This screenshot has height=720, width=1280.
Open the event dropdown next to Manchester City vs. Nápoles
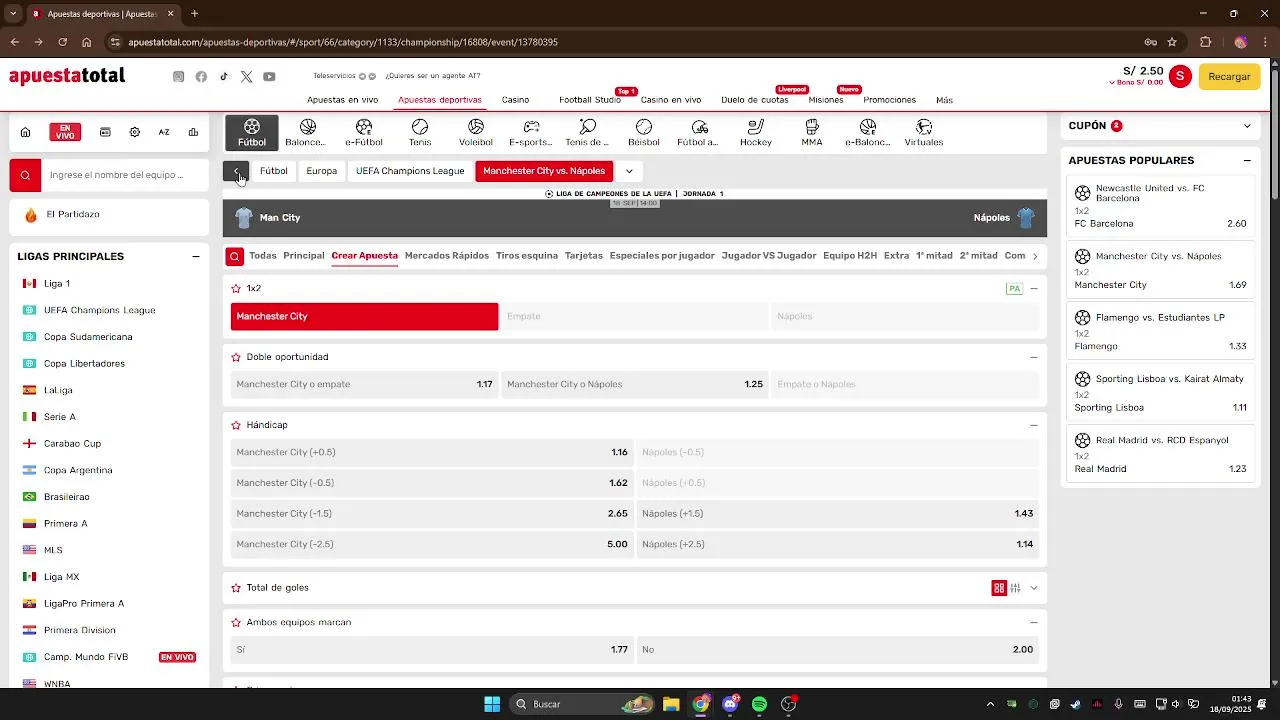[x=629, y=171]
